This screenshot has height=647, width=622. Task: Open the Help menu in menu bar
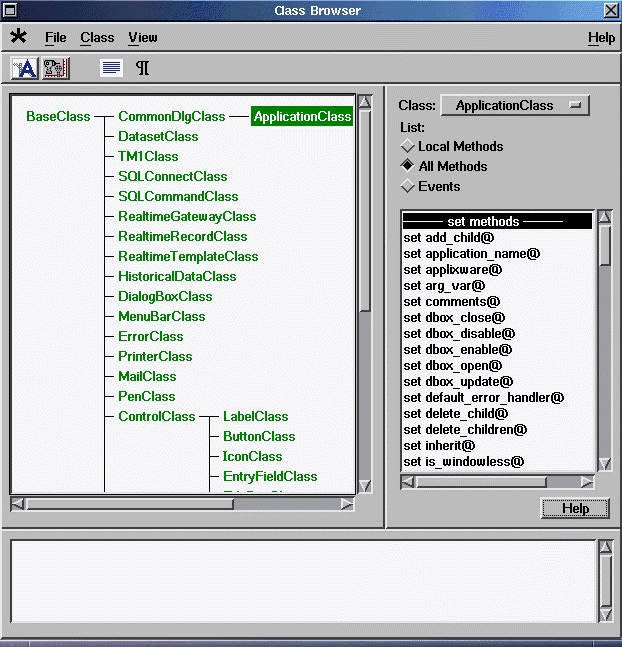pos(601,37)
